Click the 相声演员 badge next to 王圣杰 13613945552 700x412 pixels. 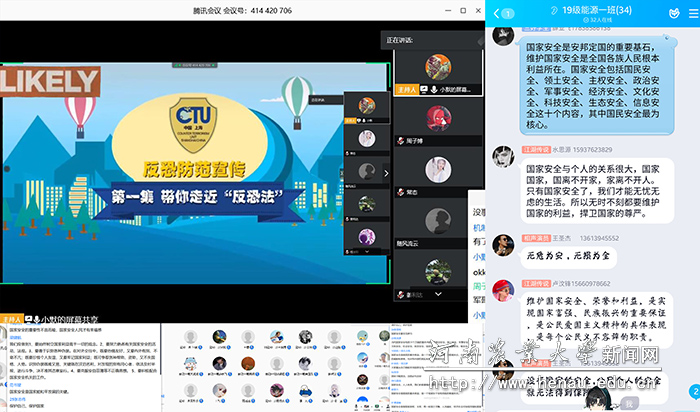[536, 238]
